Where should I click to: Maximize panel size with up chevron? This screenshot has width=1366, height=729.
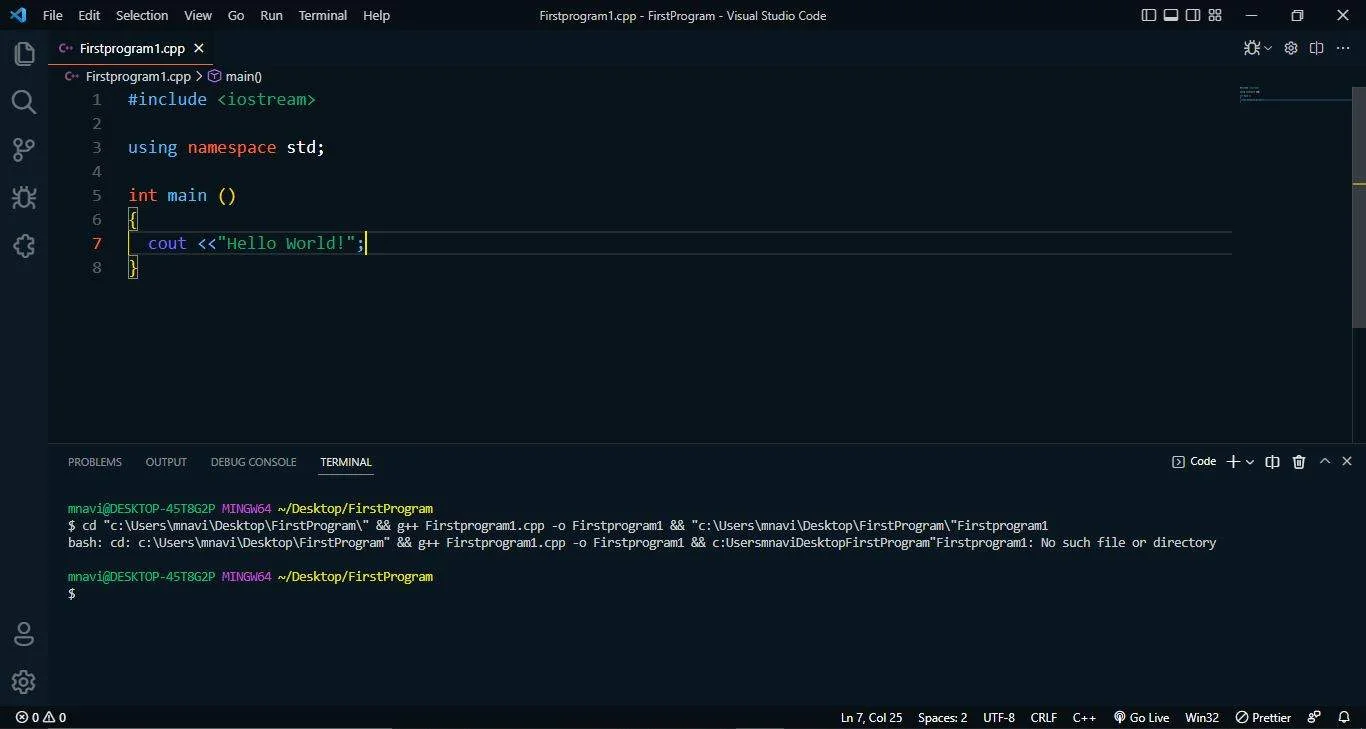pos(1325,461)
